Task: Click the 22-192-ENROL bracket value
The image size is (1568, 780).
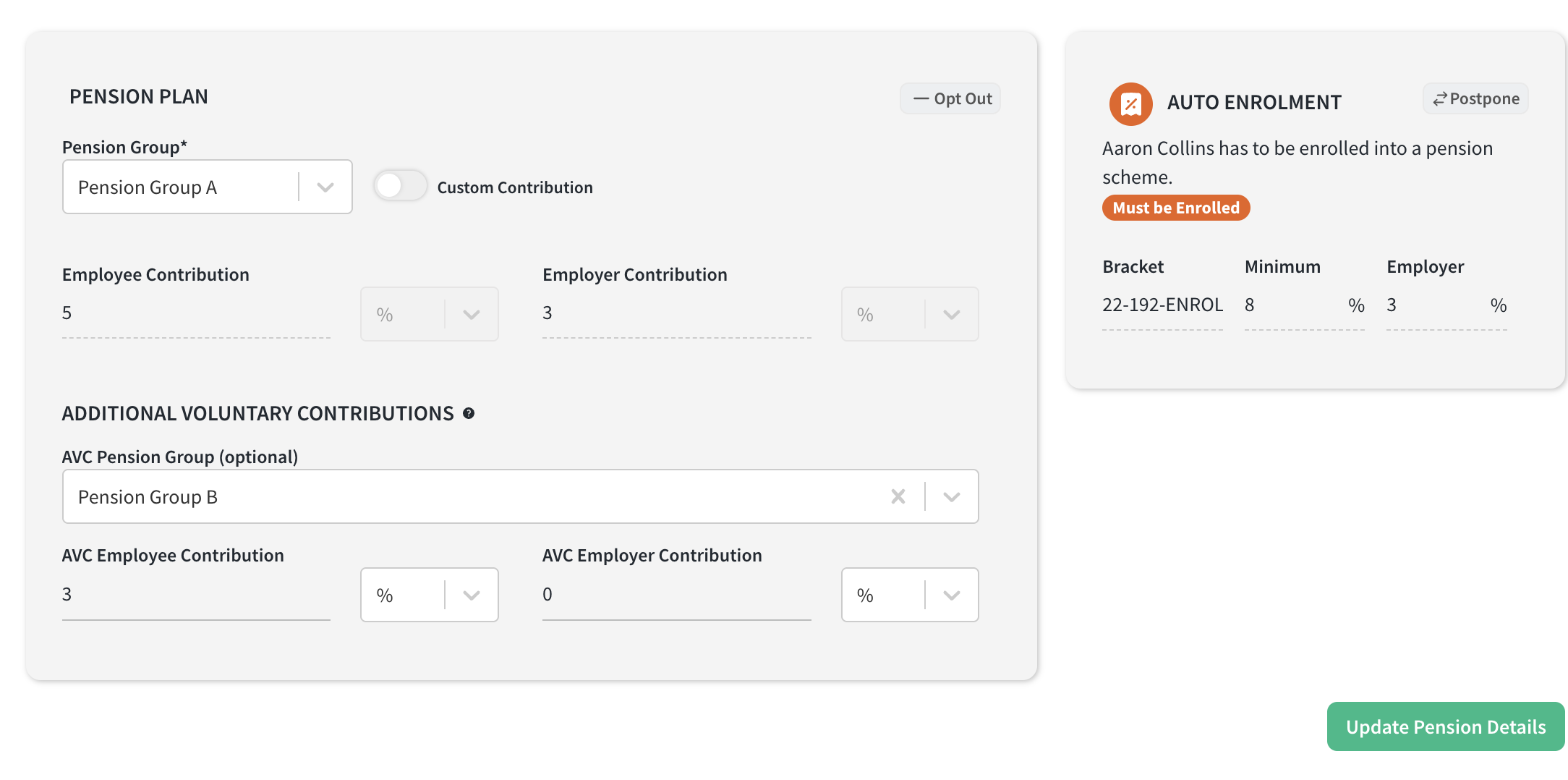Action: (1162, 305)
